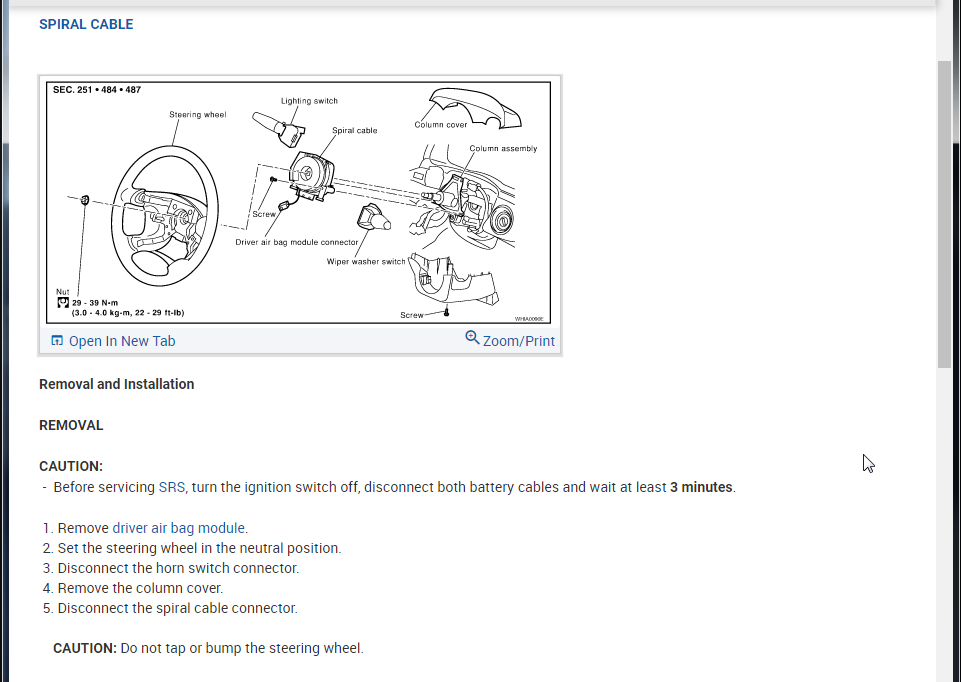
Task: Click the first CAUTION: heading
Action: (71, 466)
